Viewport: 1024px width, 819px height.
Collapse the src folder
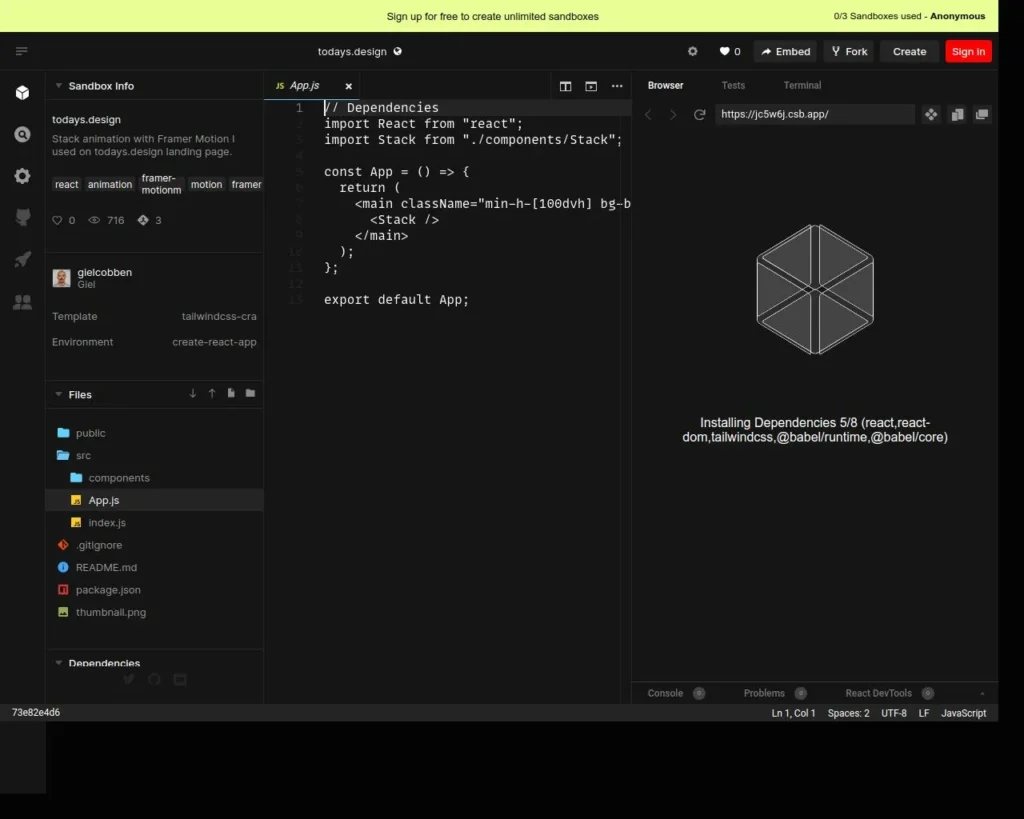click(x=154, y=455)
